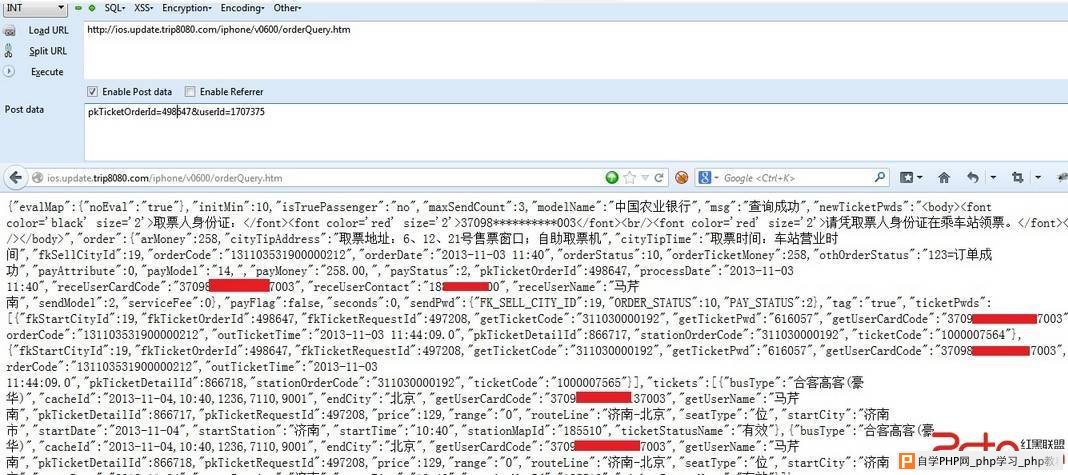
Task: Click the site identity globe icon
Action: tap(37, 178)
